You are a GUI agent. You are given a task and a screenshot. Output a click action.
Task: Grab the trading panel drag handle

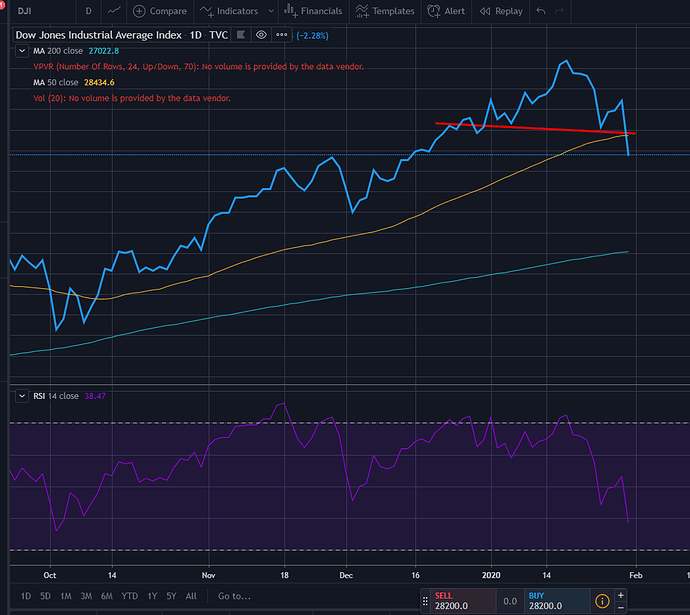coord(425,601)
